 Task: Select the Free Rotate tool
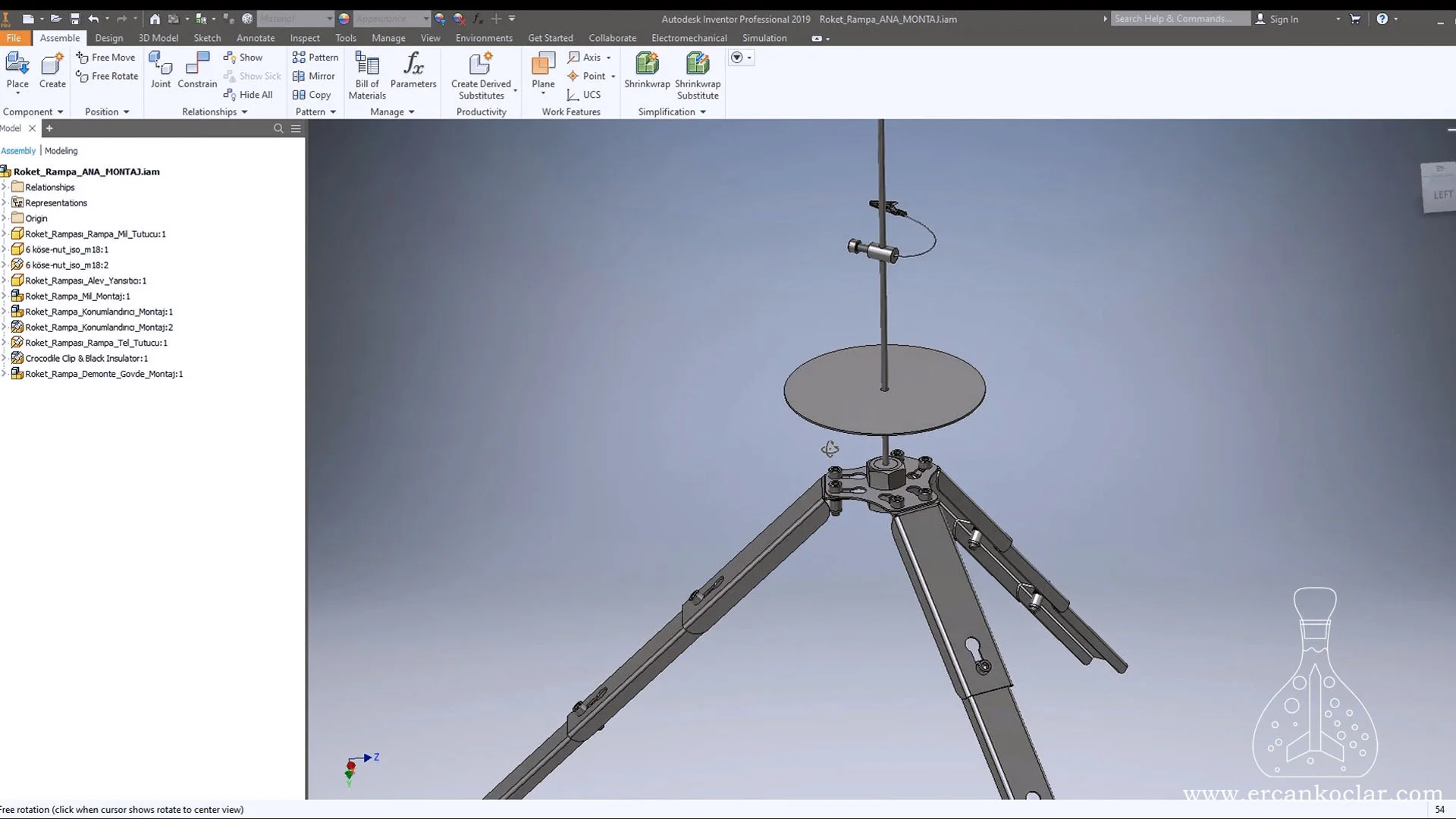point(107,76)
